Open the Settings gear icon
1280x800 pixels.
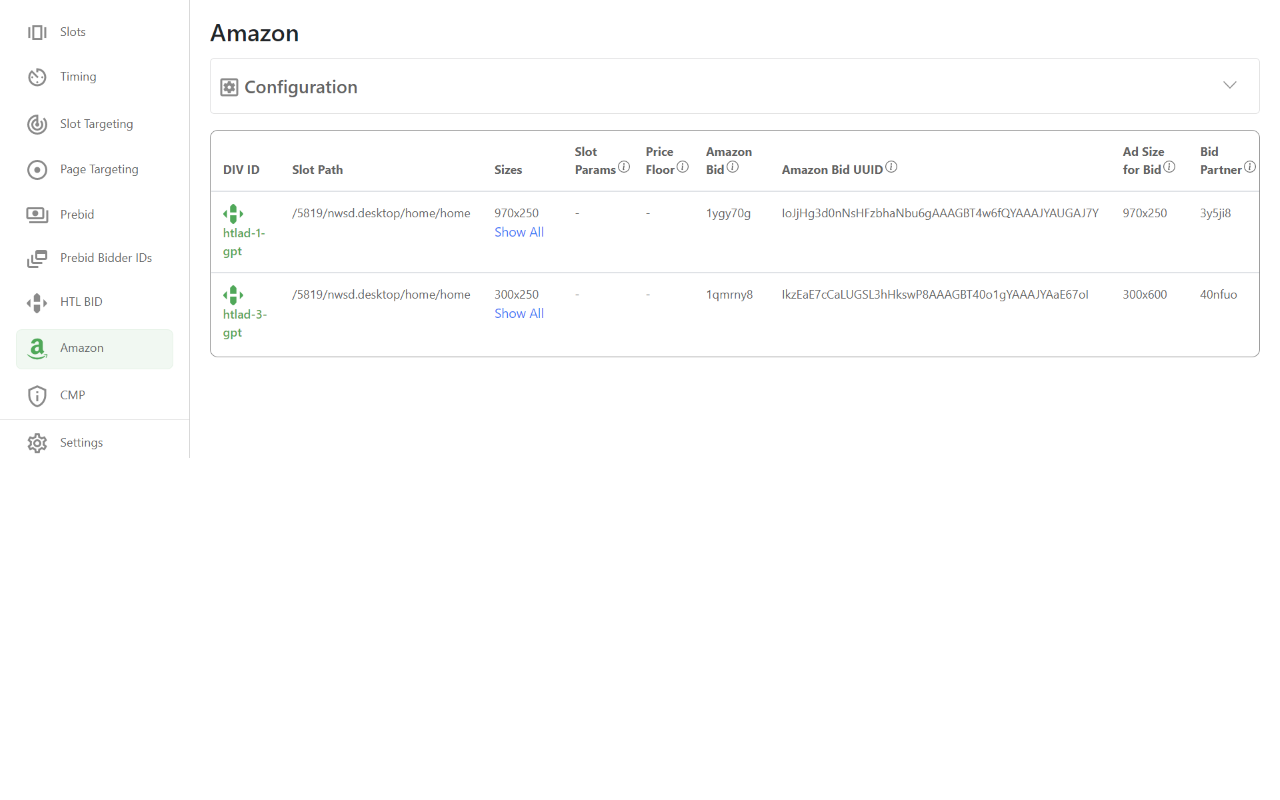[37, 443]
